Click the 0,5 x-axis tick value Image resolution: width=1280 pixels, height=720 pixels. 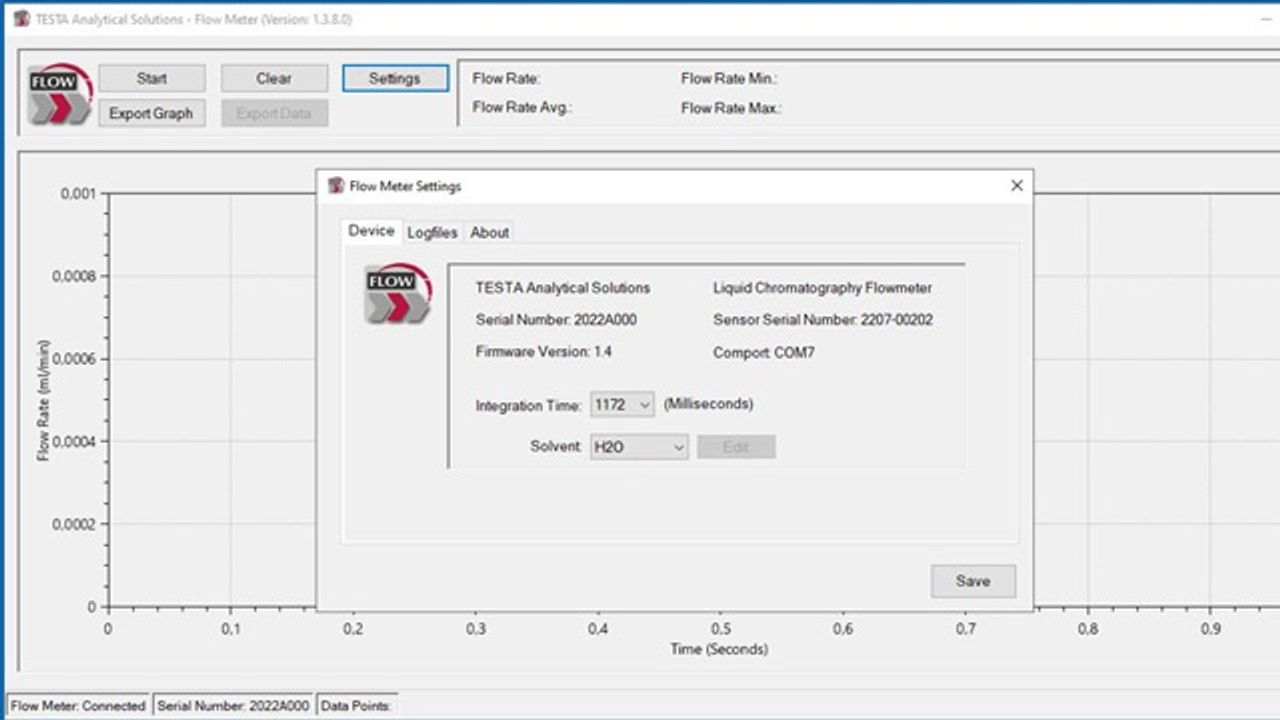click(x=720, y=629)
